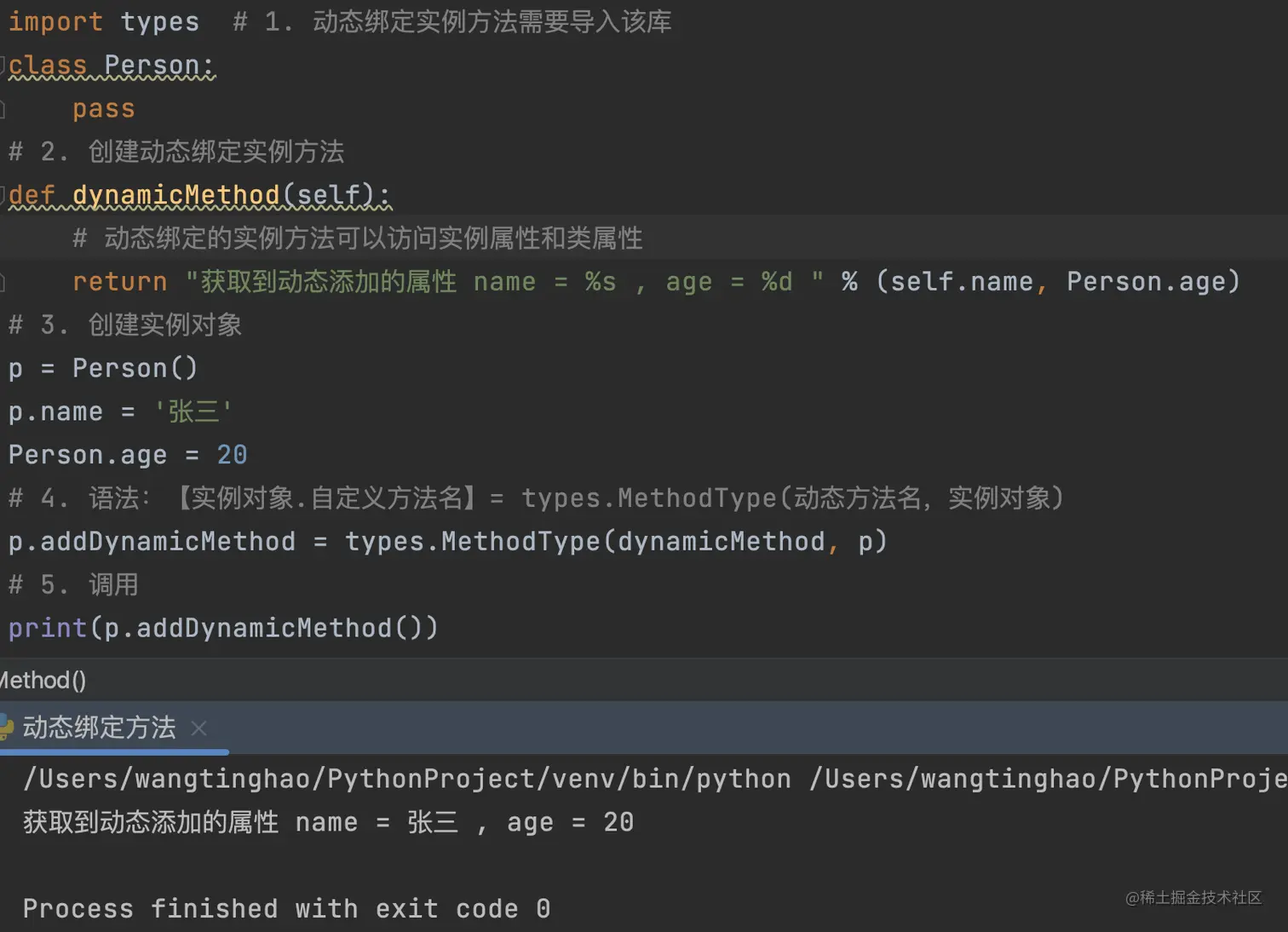Click the line 'Person.age = 20'

tap(128, 455)
